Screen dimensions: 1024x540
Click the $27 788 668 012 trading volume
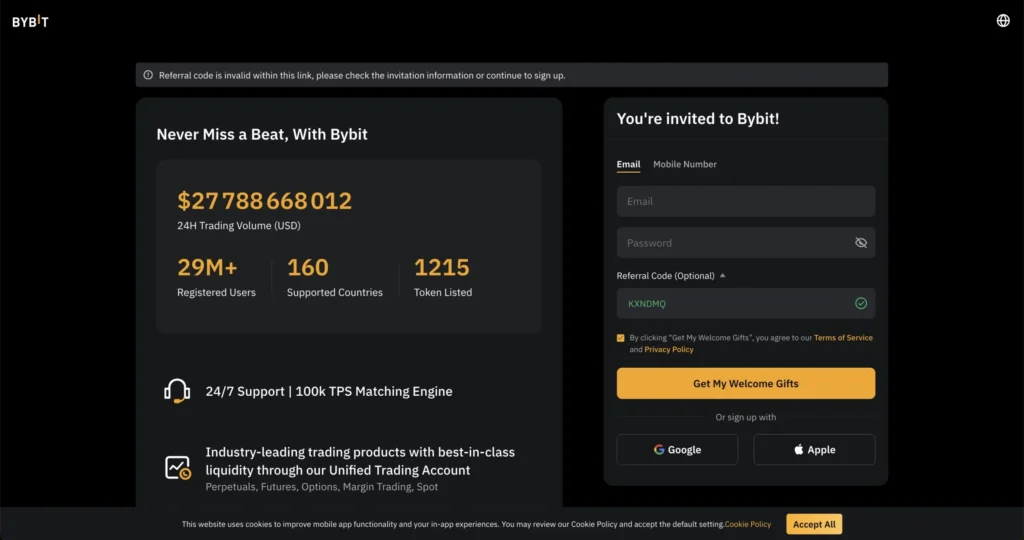(x=264, y=200)
